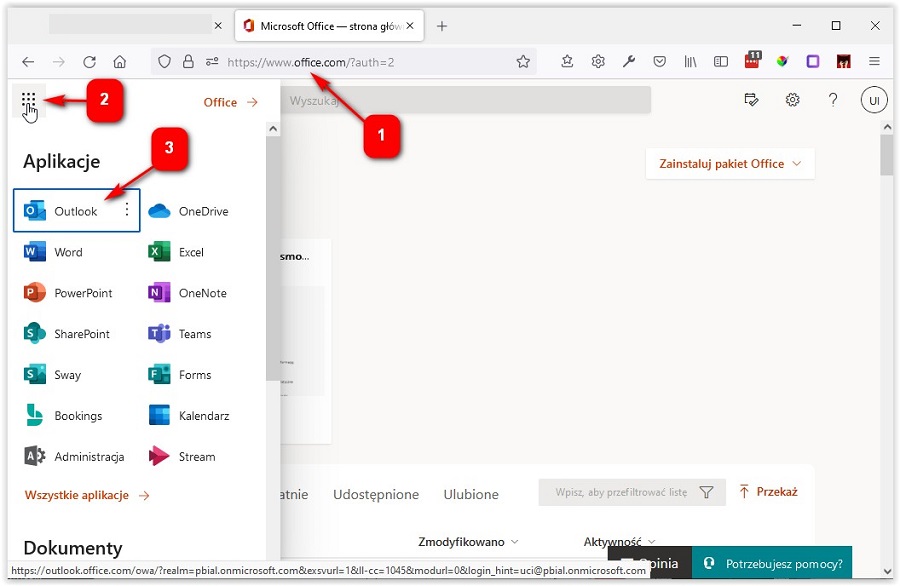Open the browser library icon
Image resolution: width=900 pixels, height=586 pixels.
click(690, 61)
